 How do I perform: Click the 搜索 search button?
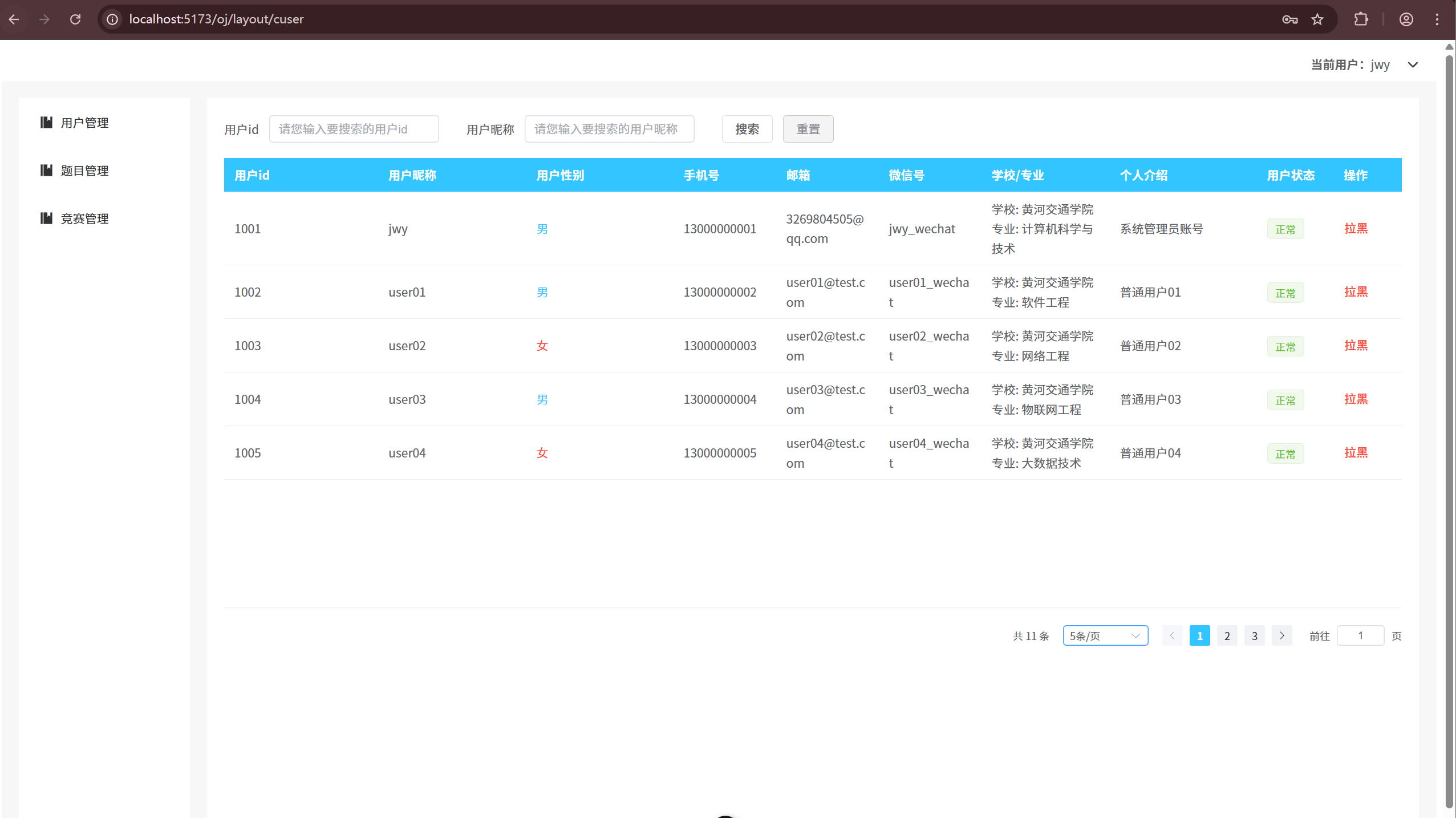[x=747, y=129]
